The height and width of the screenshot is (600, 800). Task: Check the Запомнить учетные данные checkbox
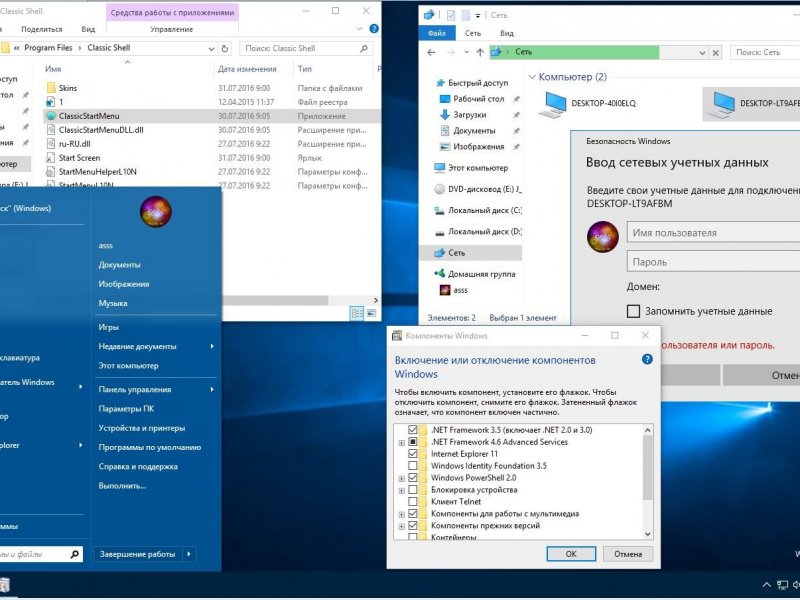point(633,311)
